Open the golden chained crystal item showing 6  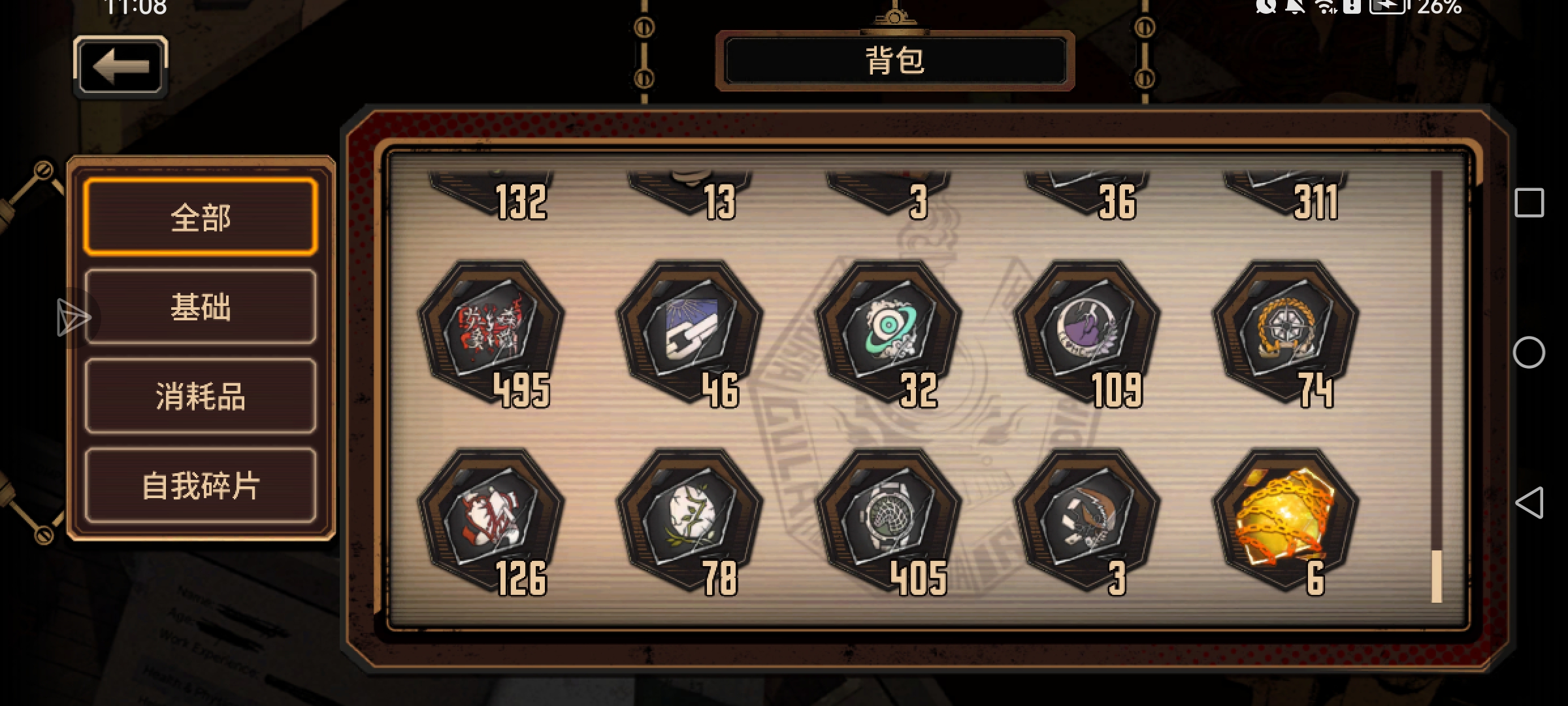1286,522
